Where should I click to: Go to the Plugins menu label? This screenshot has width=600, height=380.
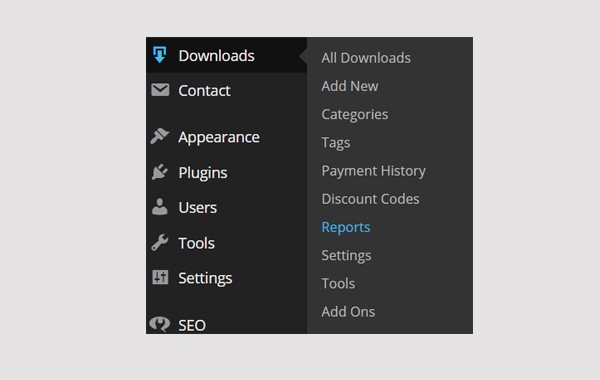tap(203, 173)
